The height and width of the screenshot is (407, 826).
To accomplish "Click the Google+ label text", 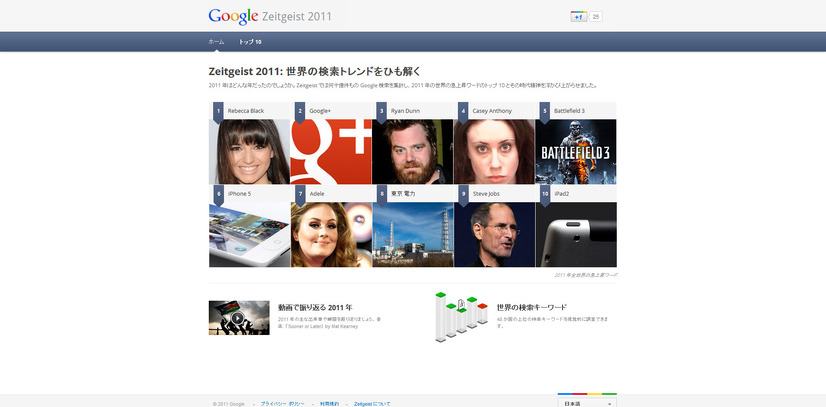I will point(320,111).
